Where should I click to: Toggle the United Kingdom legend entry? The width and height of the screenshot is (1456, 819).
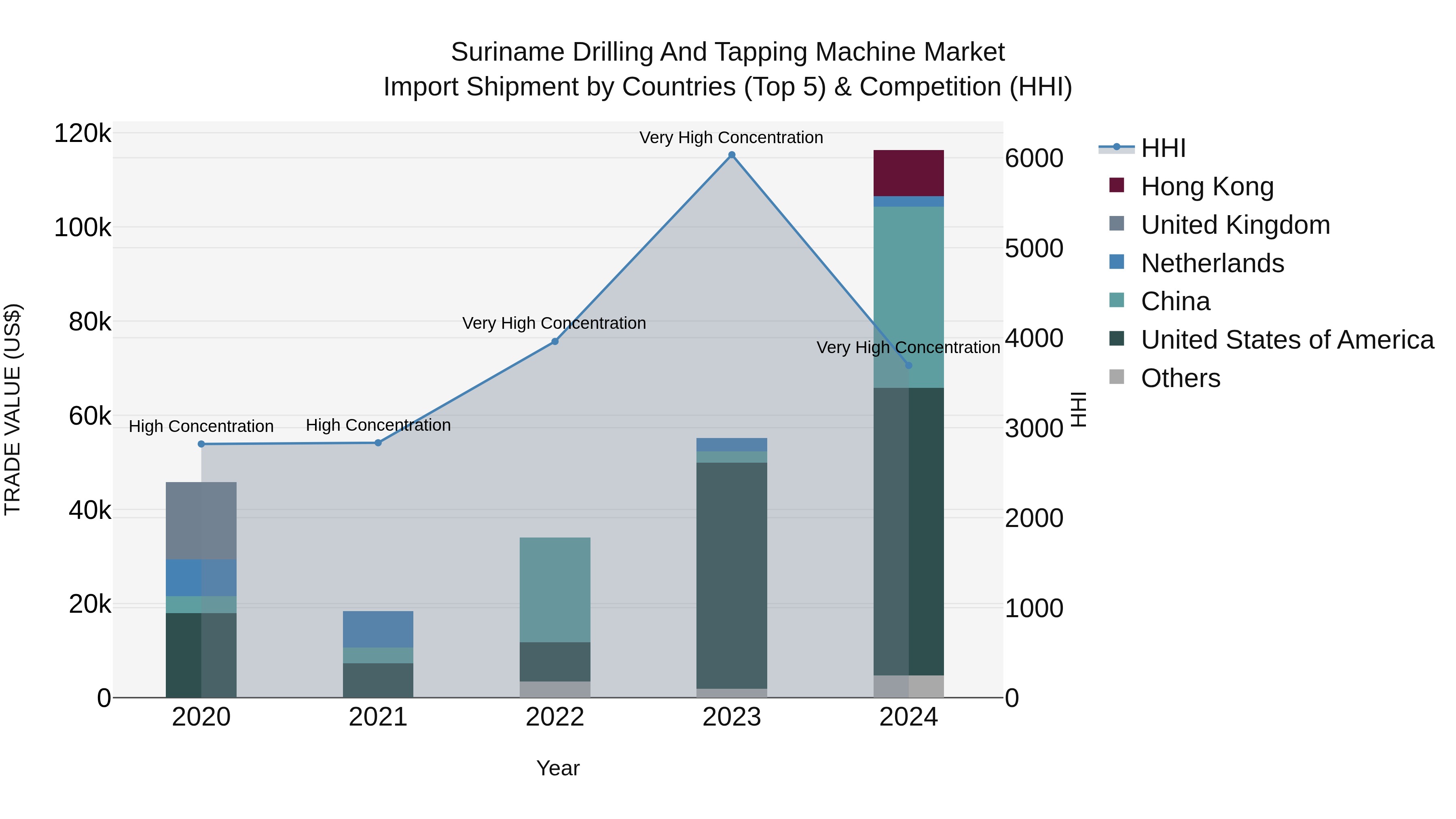tap(1219, 225)
